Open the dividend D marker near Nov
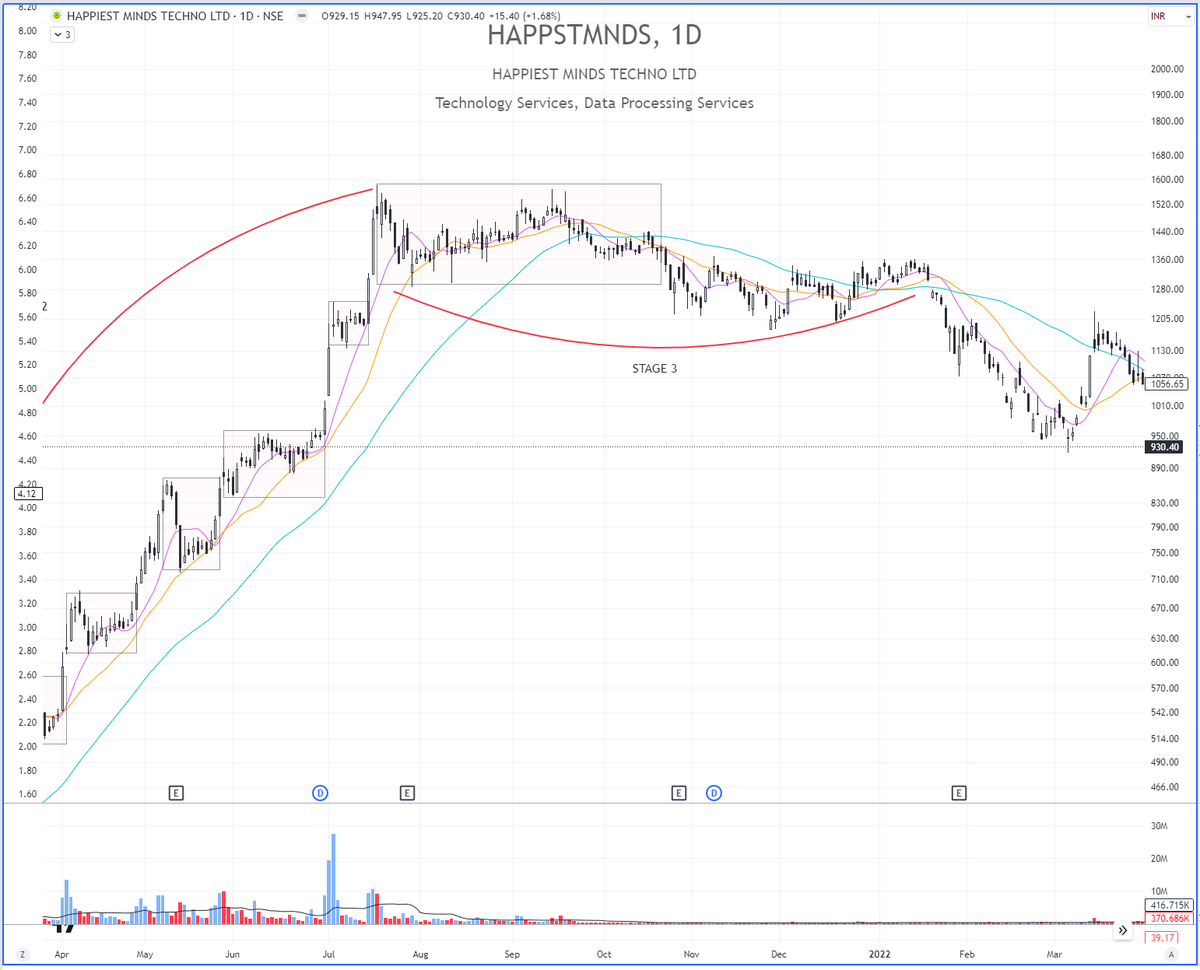Image resolution: width=1200 pixels, height=970 pixels. (715, 793)
